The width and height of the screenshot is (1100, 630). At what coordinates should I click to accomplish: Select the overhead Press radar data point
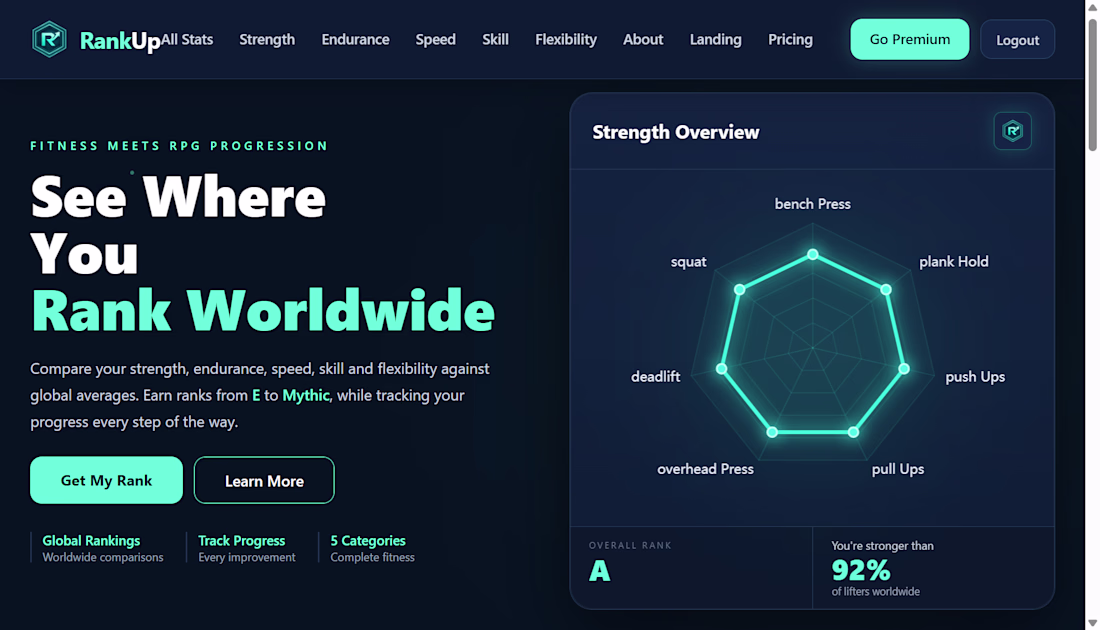772,432
